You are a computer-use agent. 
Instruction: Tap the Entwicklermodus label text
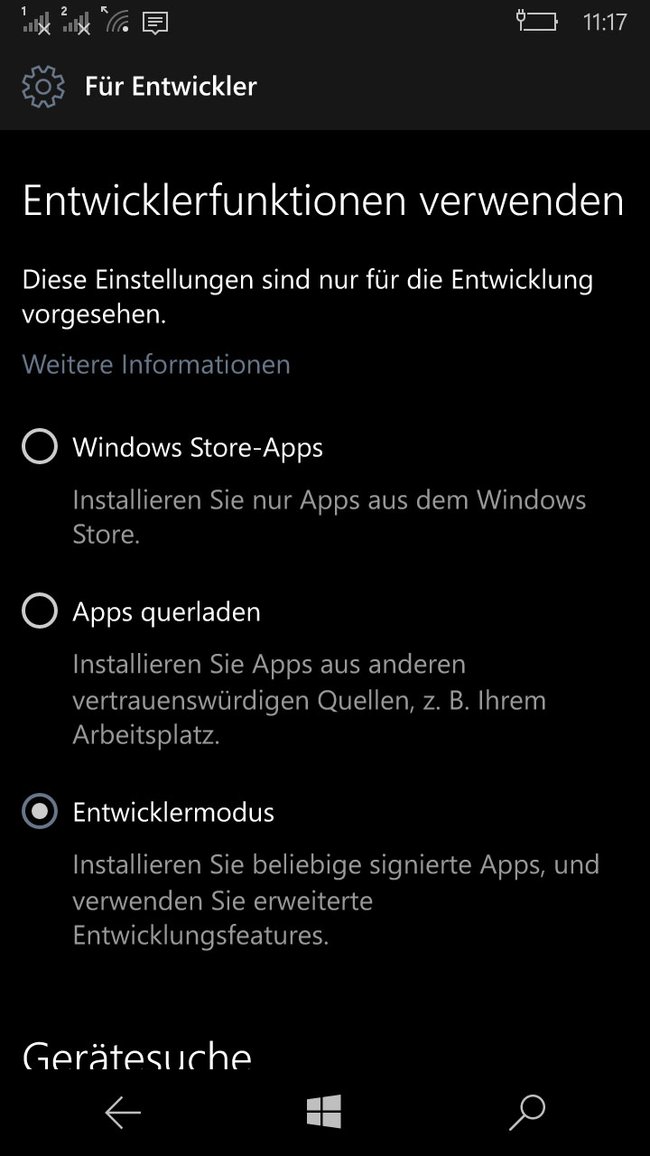click(173, 812)
